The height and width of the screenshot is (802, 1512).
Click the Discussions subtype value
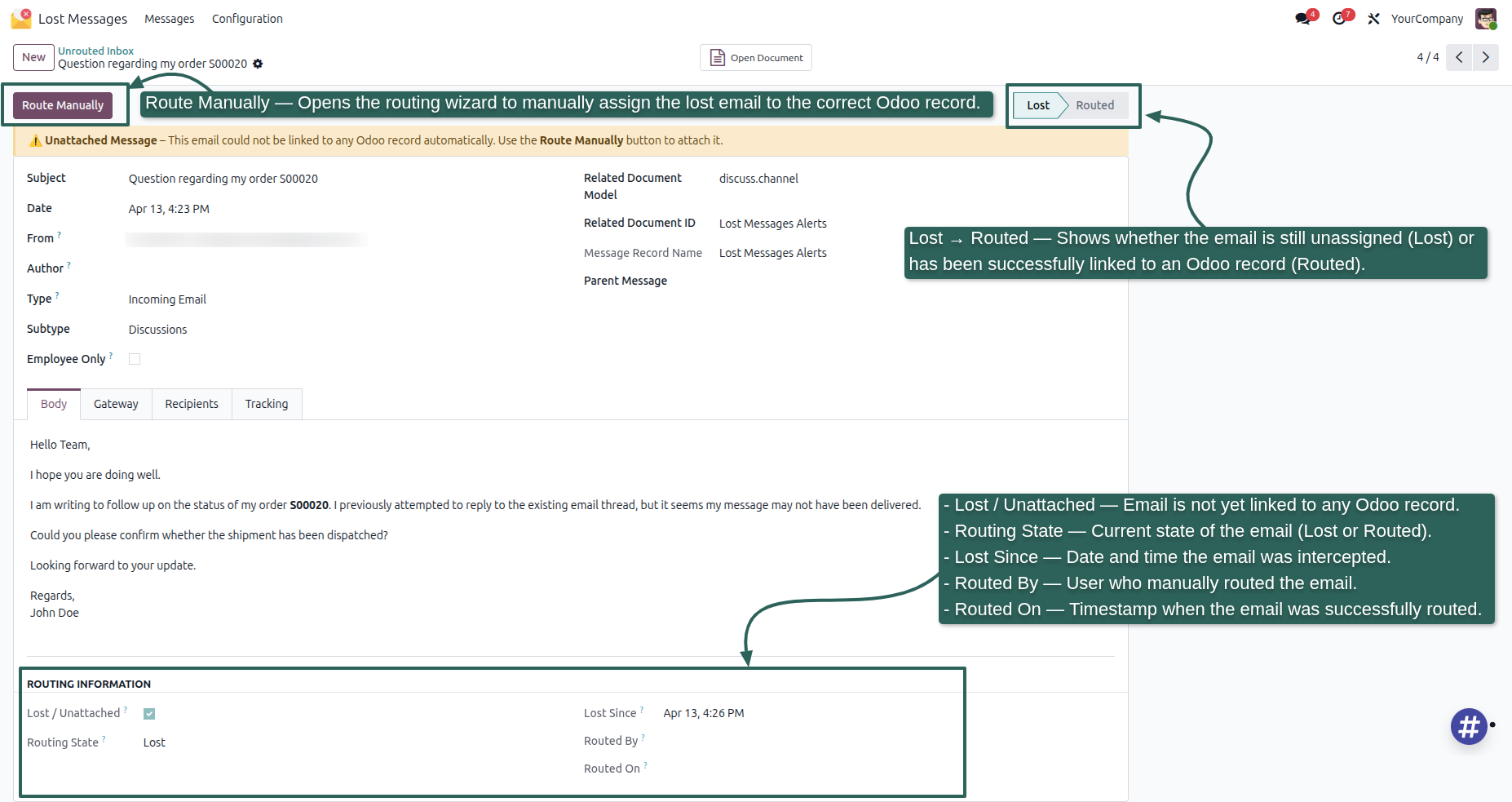point(157,330)
